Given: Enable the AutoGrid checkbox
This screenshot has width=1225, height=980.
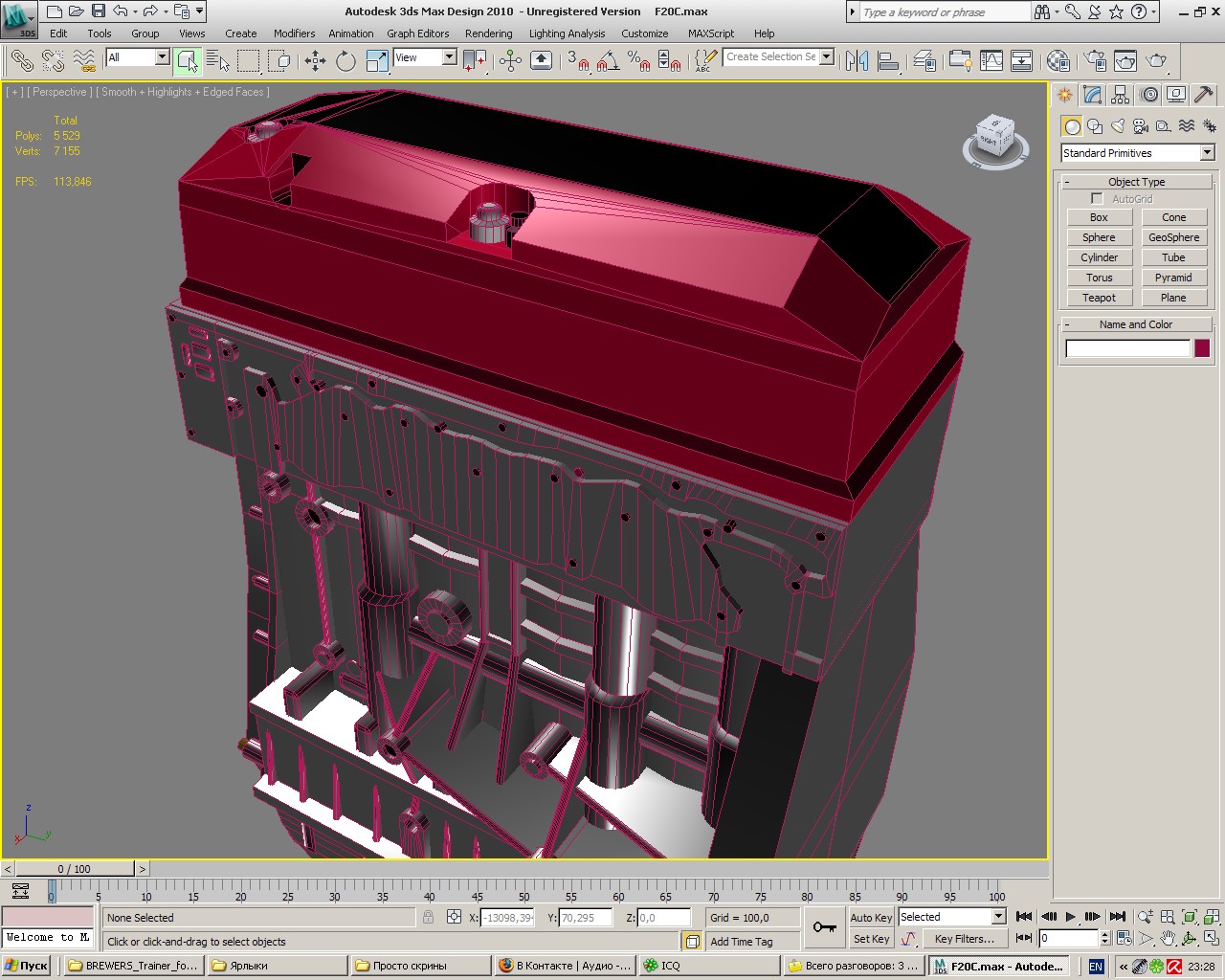Looking at the screenshot, I should click(1097, 199).
